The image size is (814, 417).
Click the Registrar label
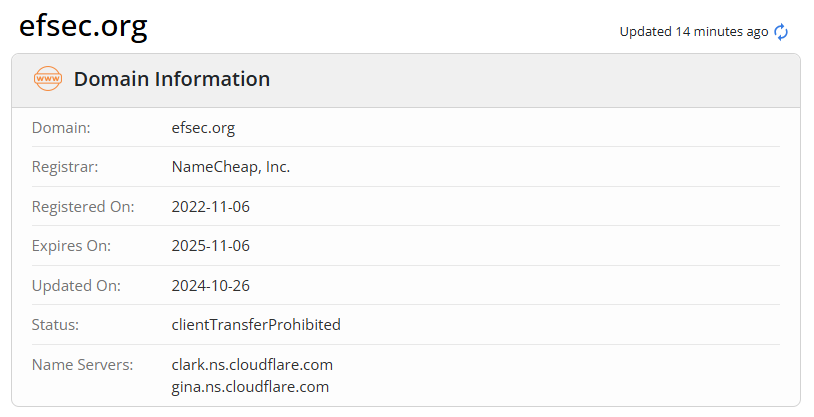(x=65, y=167)
